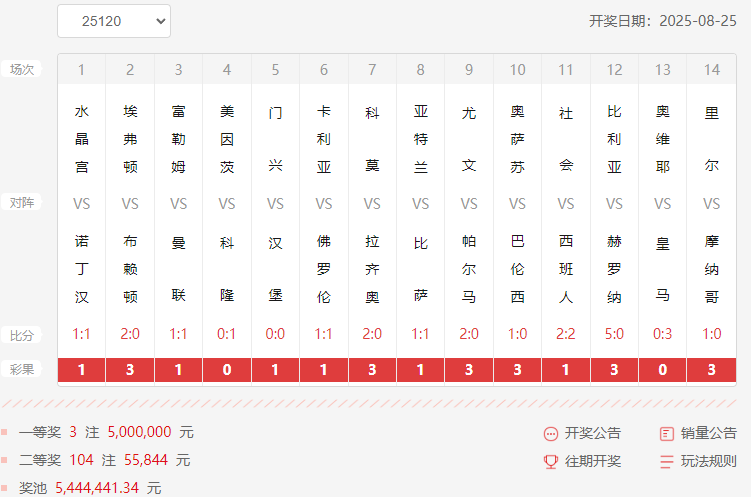Click home team 奥维耶
Image resolution: width=751 pixels, height=497 pixels.
[662, 139]
